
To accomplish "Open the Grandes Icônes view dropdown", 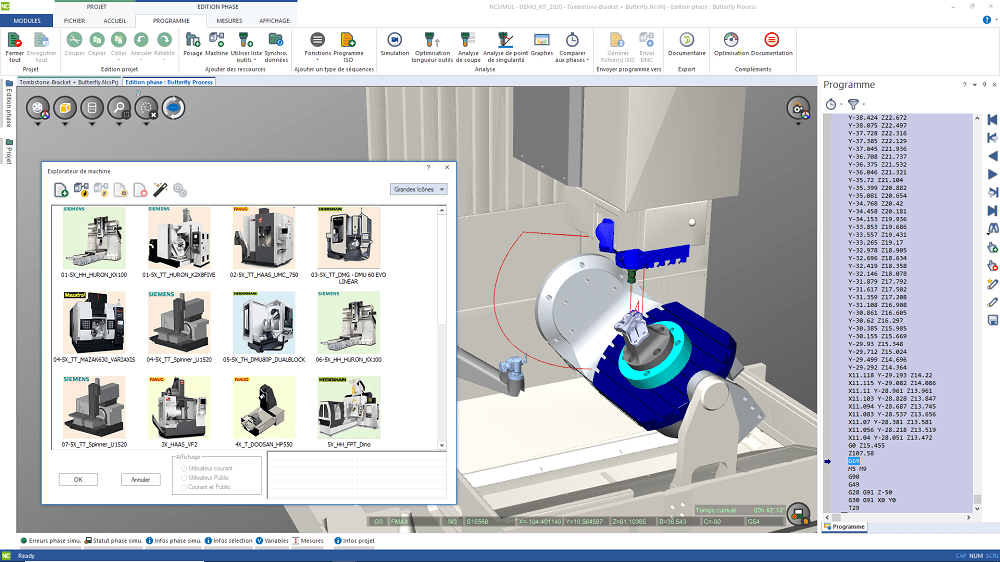I will click(418, 189).
